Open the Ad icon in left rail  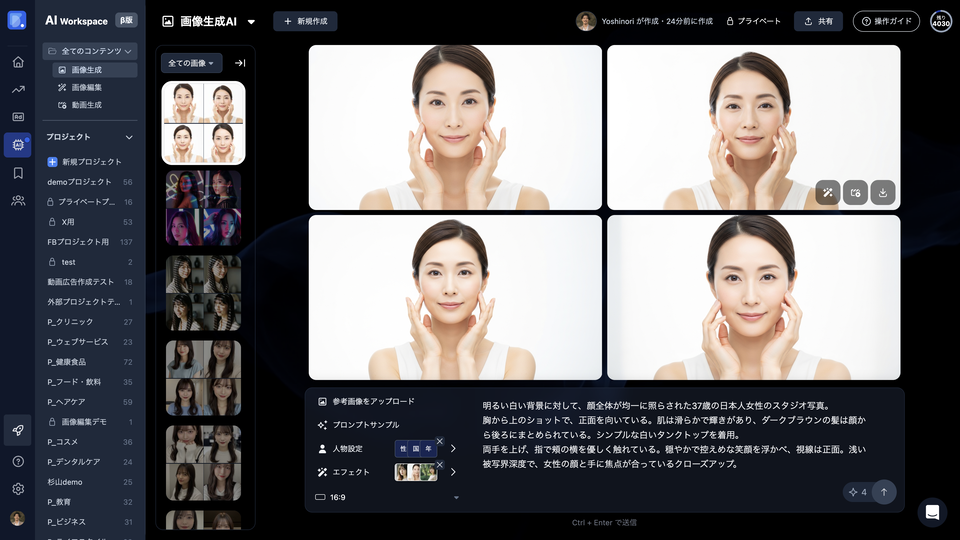(x=18, y=117)
